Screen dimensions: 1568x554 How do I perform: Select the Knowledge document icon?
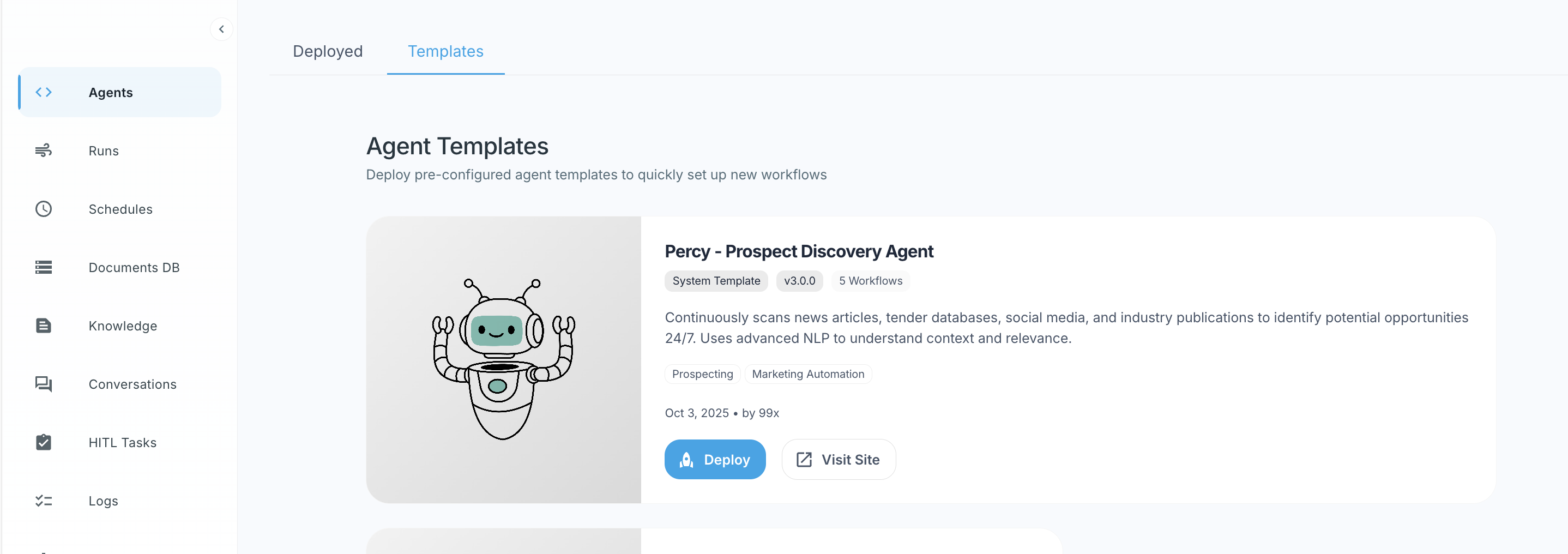[x=43, y=326]
